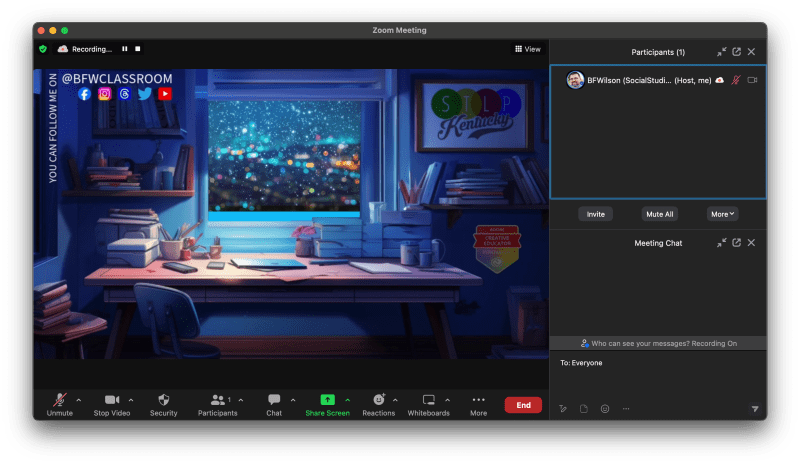This screenshot has width=800, height=464.
Task: Expand audio options arrow beside Unmute
Action: [79, 400]
